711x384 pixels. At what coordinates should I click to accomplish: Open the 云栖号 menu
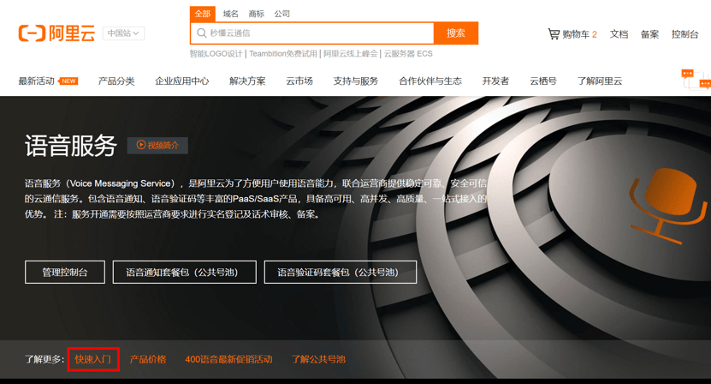click(x=543, y=81)
